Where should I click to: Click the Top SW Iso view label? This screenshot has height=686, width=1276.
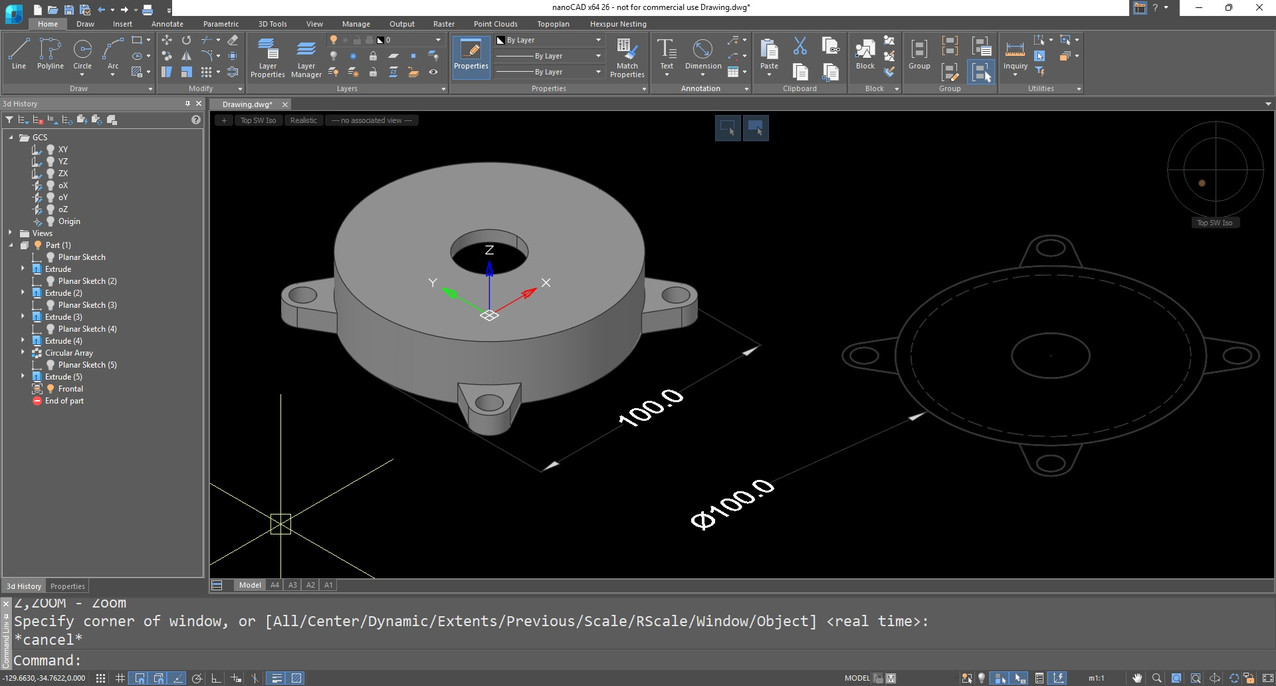(258, 120)
